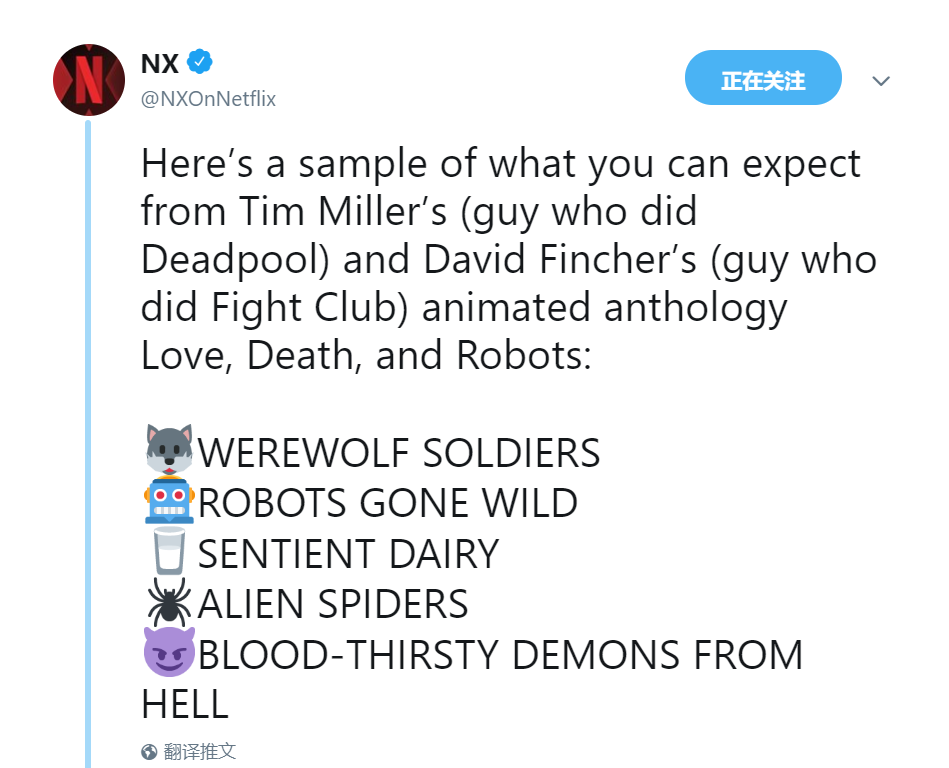Click the "Love, Death, and Robots:" title text
Viewport: 949px width, 768px height.
coord(366,356)
